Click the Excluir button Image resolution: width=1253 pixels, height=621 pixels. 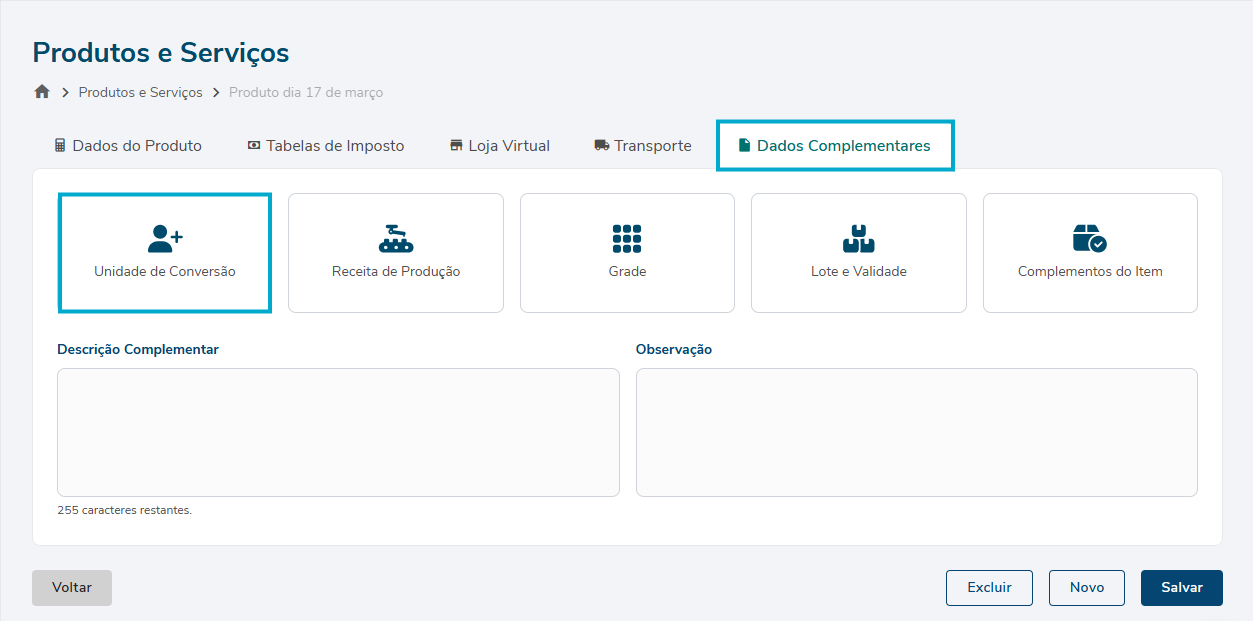pos(989,588)
